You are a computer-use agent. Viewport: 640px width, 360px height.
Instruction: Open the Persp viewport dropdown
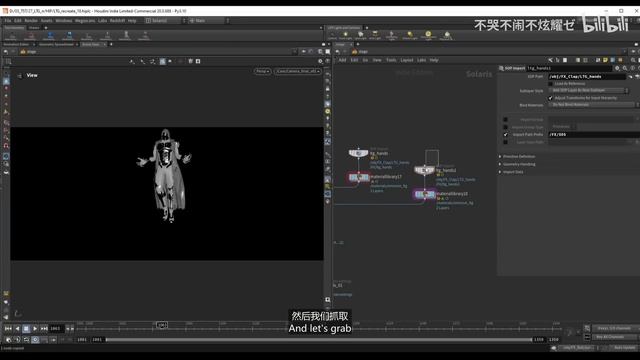pyautogui.click(x=262, y=71)
